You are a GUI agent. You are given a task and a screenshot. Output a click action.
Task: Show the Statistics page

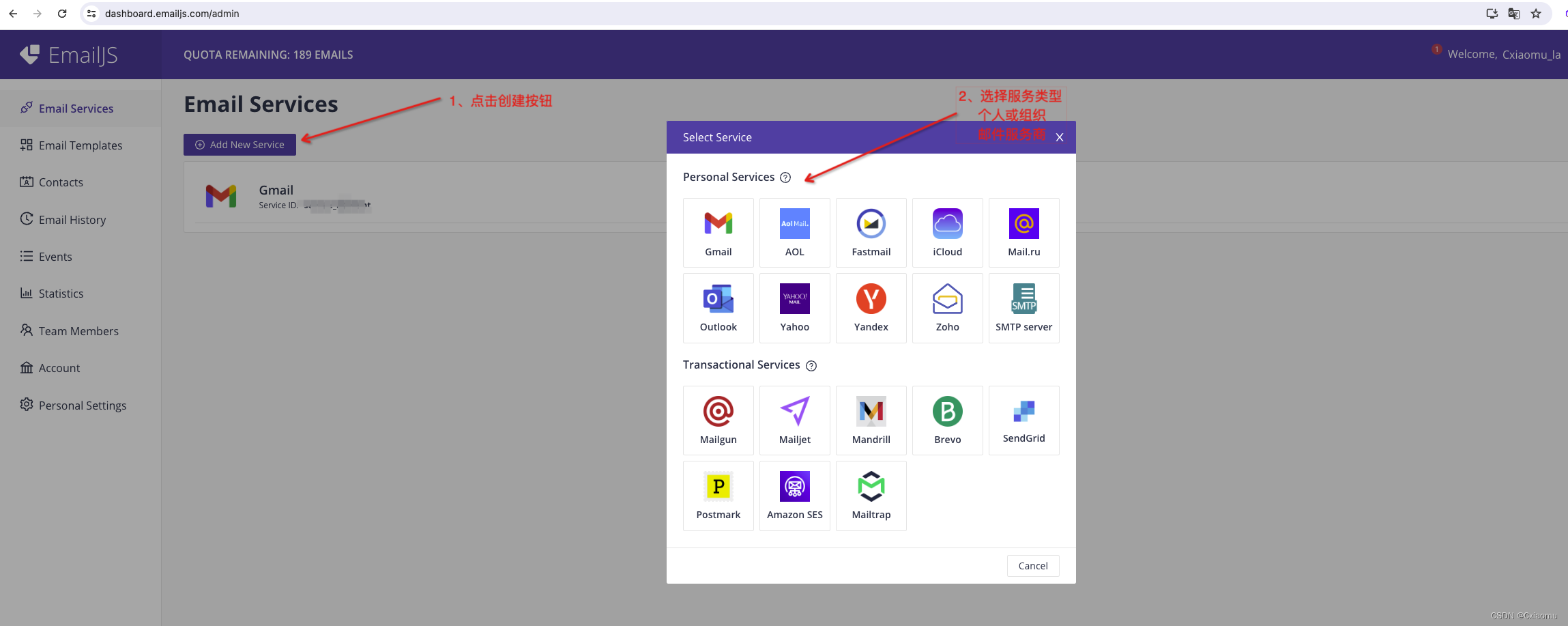tap(81, 294)
